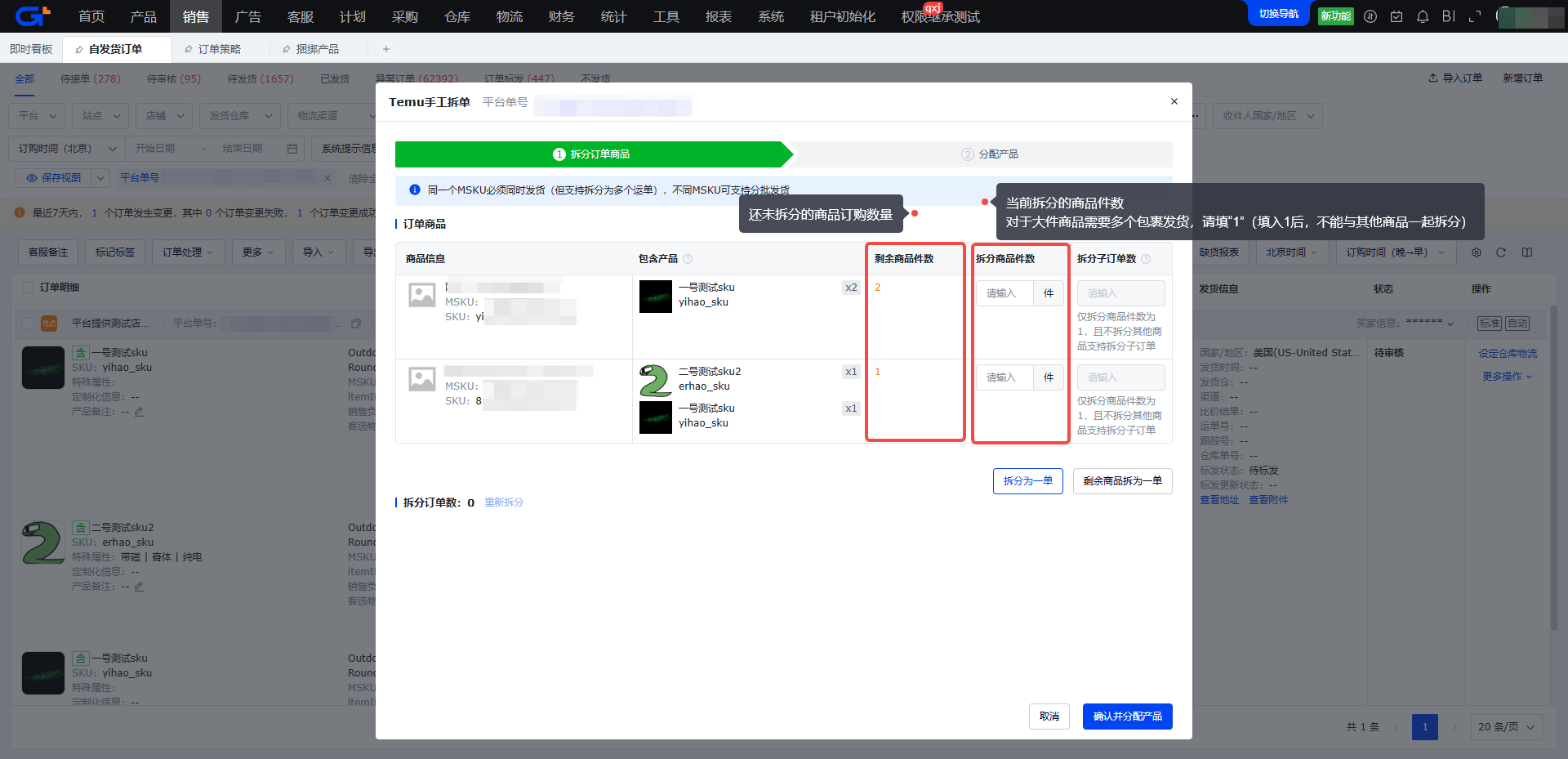This screenshot has width=1568, height=759.
Task: Open notifications bell in the top bar
Action: (1423, 16)
